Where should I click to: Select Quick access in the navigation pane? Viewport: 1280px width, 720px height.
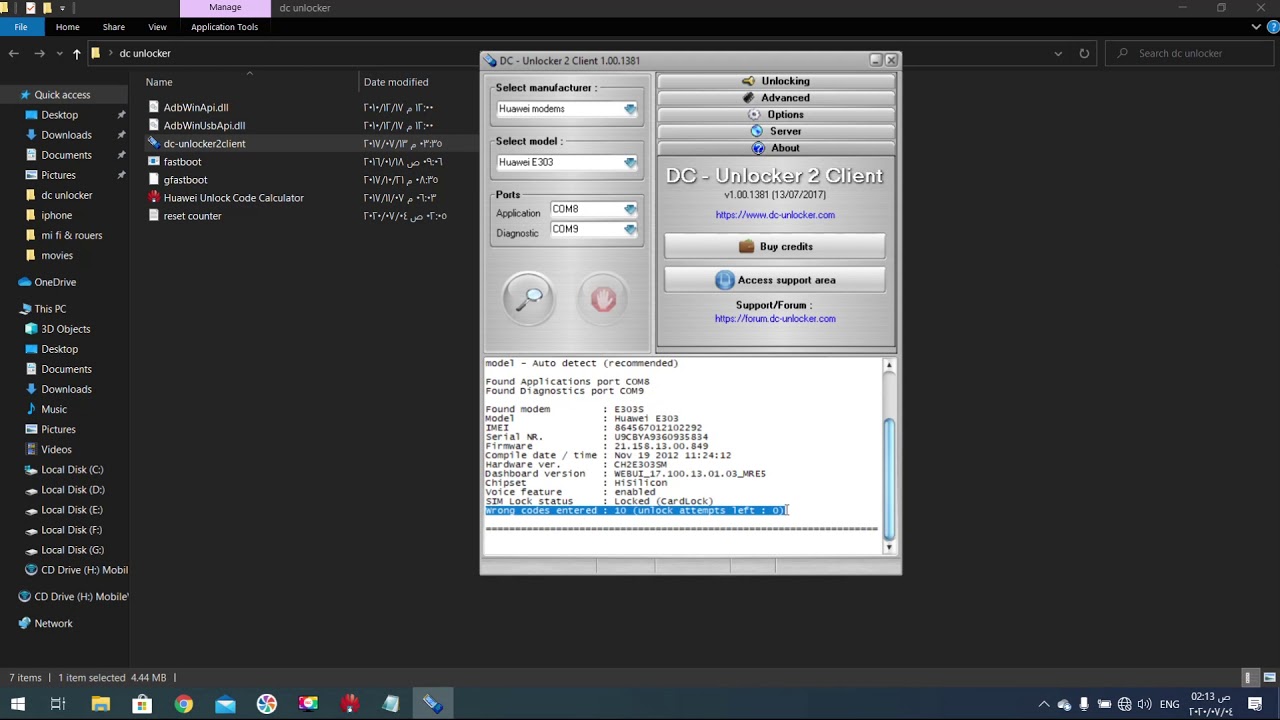tap(62, 95)
